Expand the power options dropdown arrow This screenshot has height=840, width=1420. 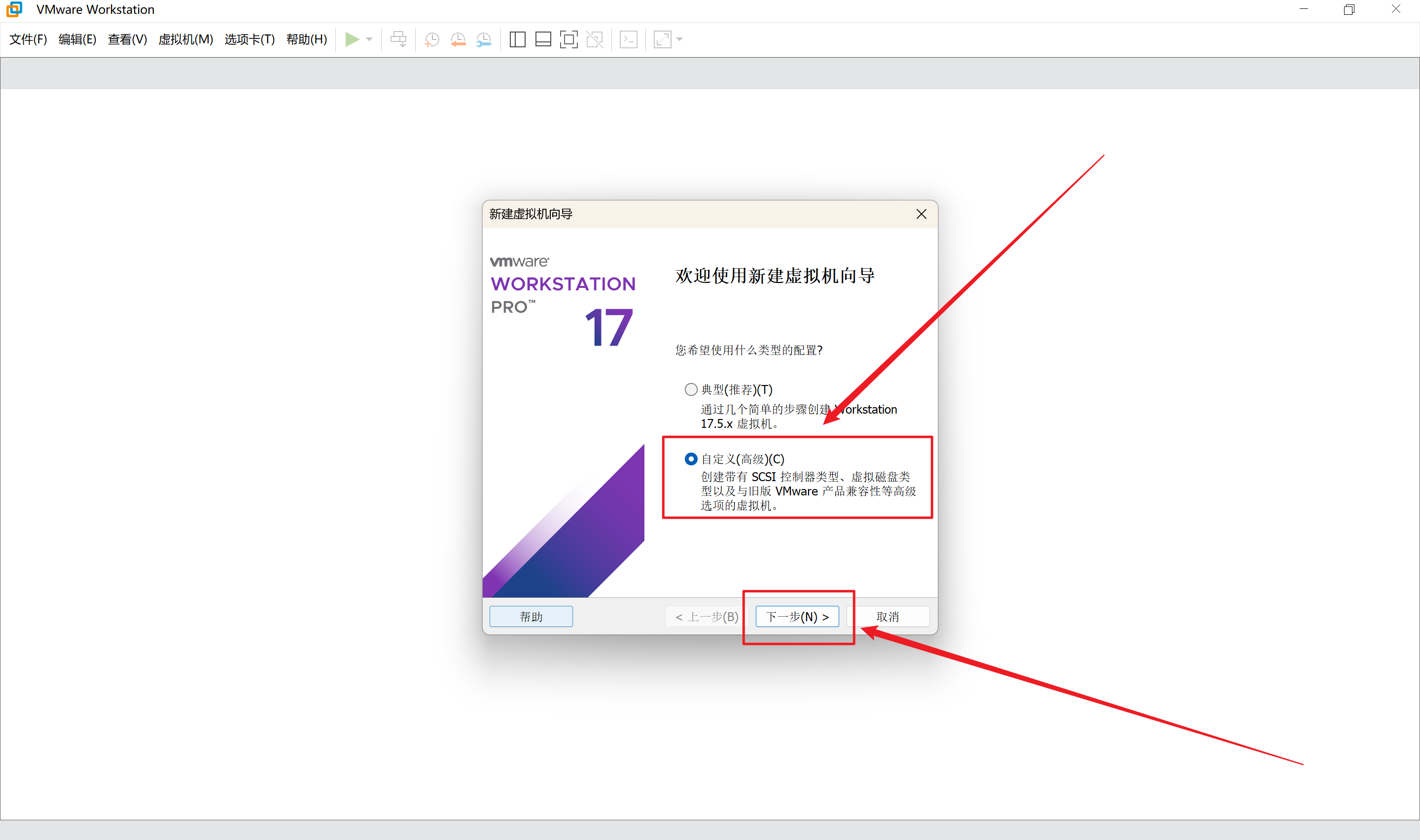point(370,39)
